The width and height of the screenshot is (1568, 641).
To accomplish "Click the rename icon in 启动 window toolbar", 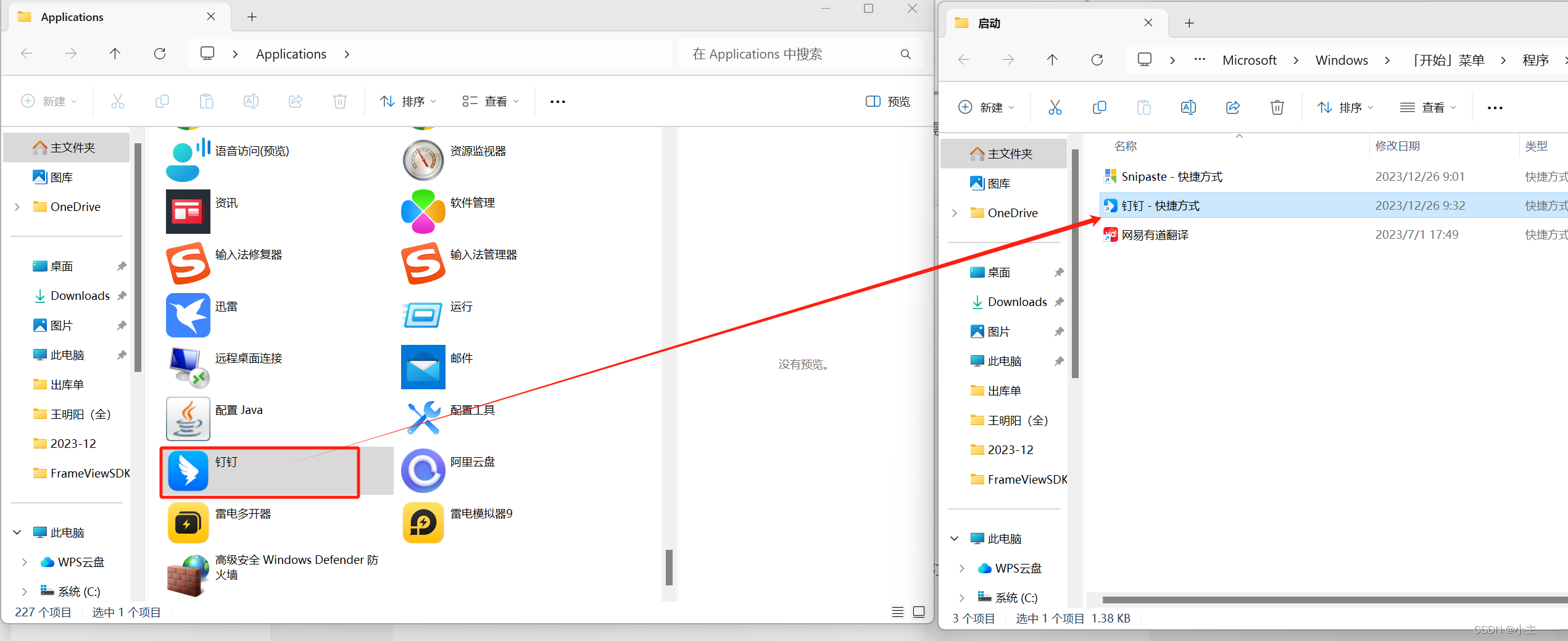I will [1188, 108].
